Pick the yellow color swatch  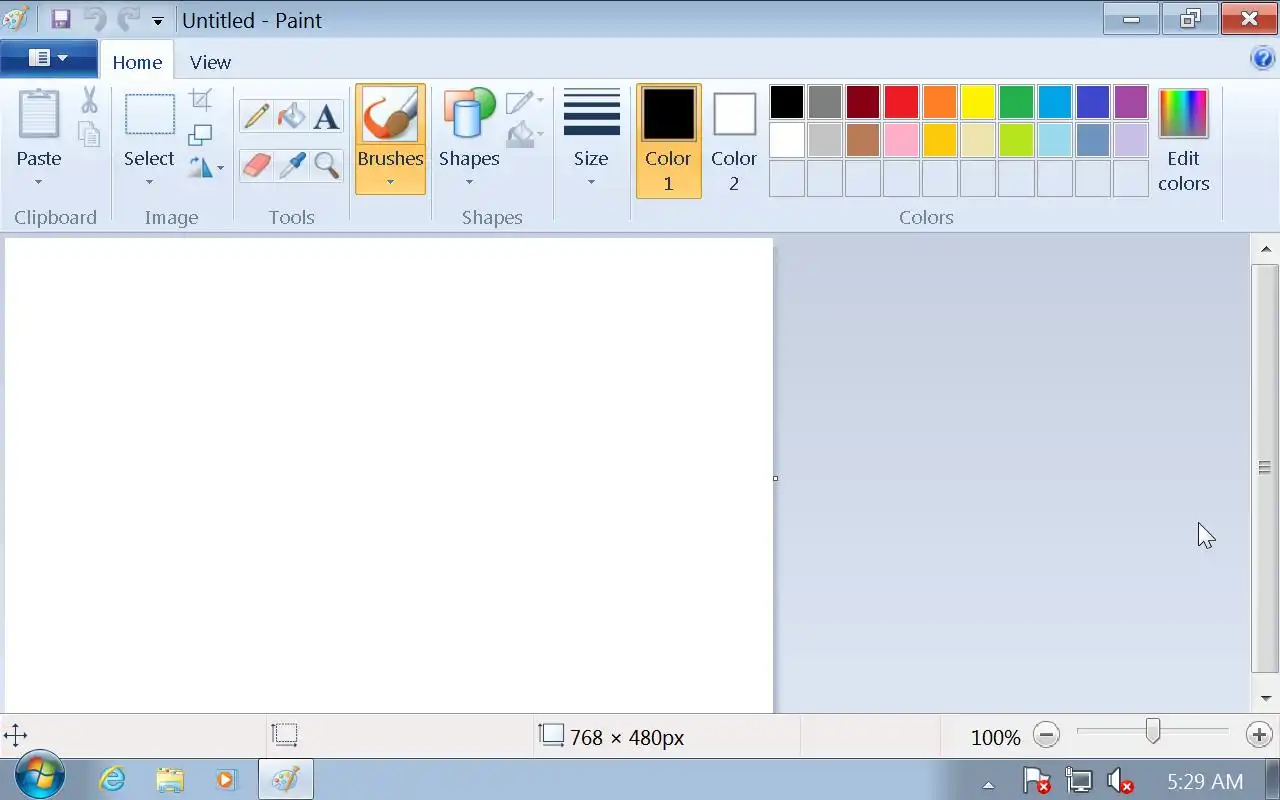coord(978,102)
